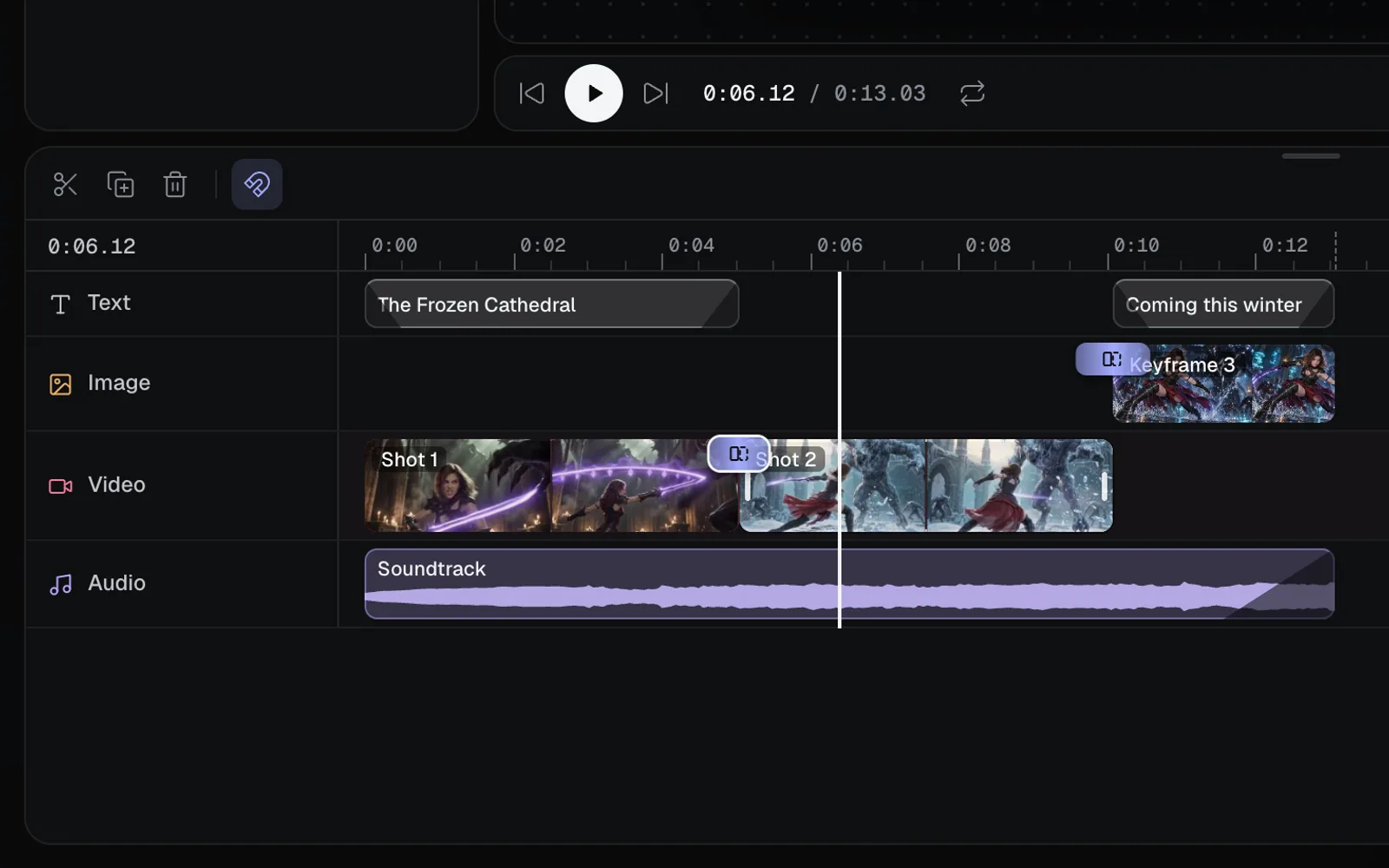
Task: Click the trash delete icon
Action: coord(175,184)
